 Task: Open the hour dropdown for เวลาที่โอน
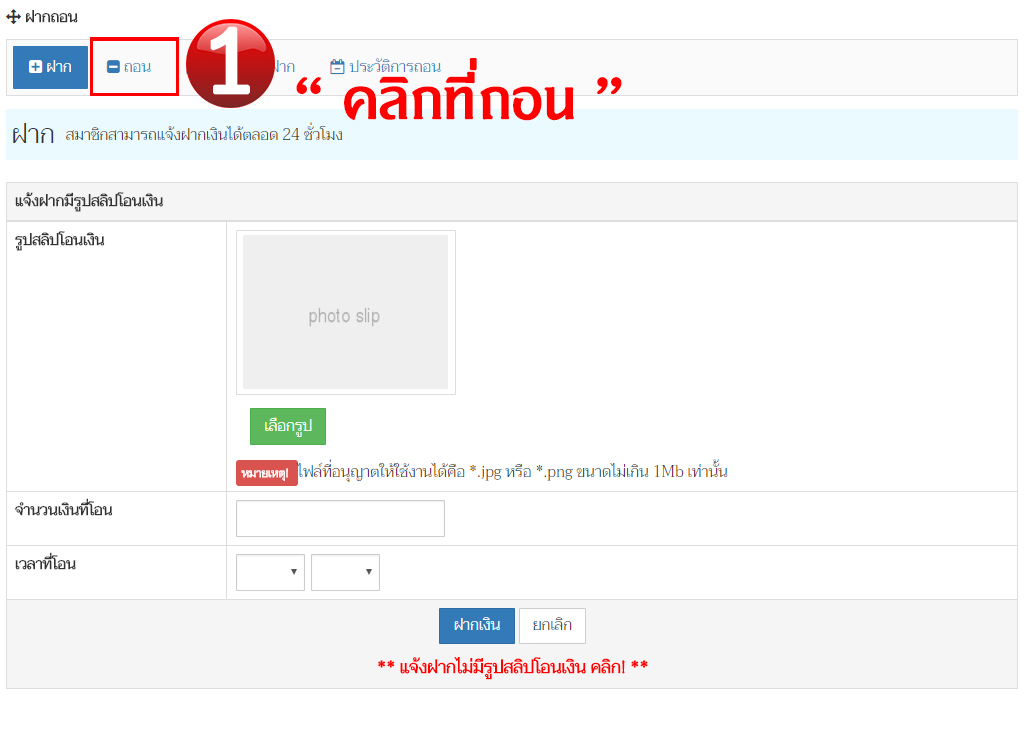click(x=270, y=572)
